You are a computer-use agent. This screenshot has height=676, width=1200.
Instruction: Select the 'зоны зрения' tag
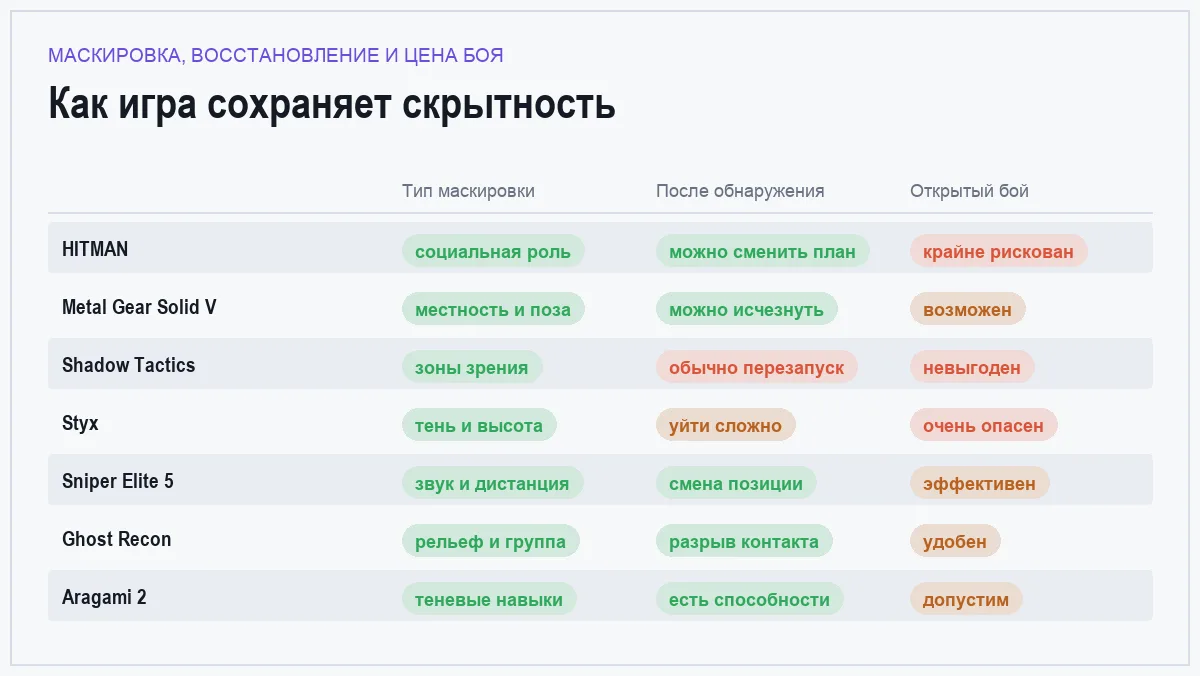pyautogui.click(x=472, y=367)
